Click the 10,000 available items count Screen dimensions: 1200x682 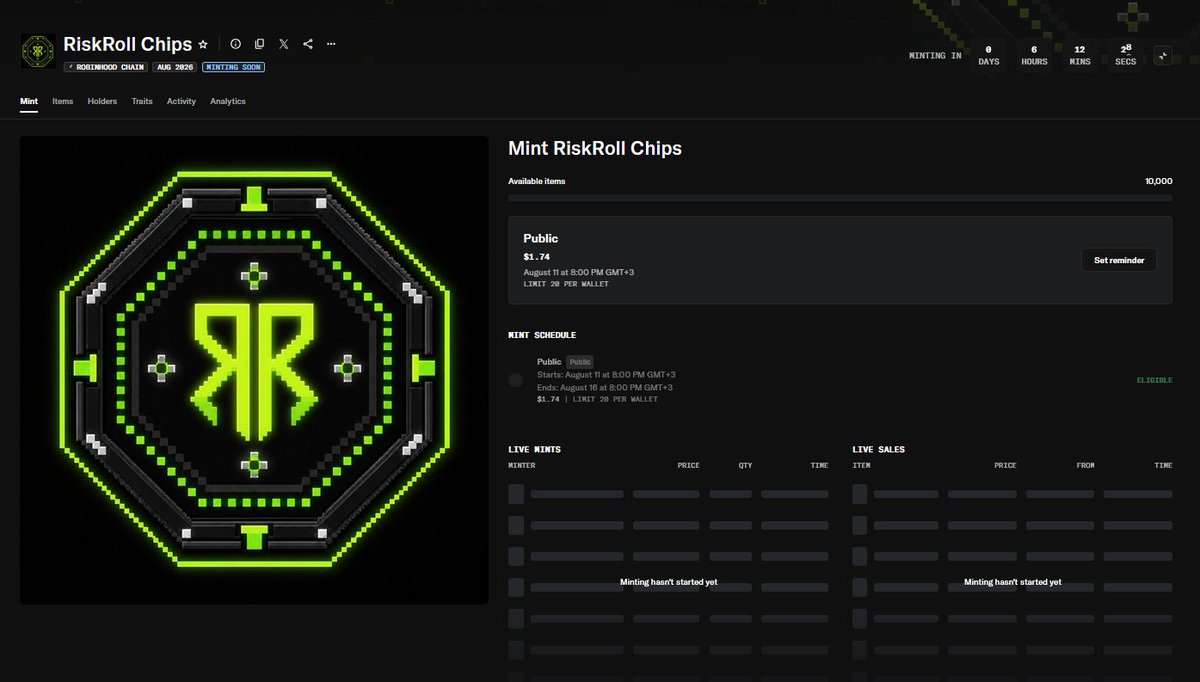1159,181
